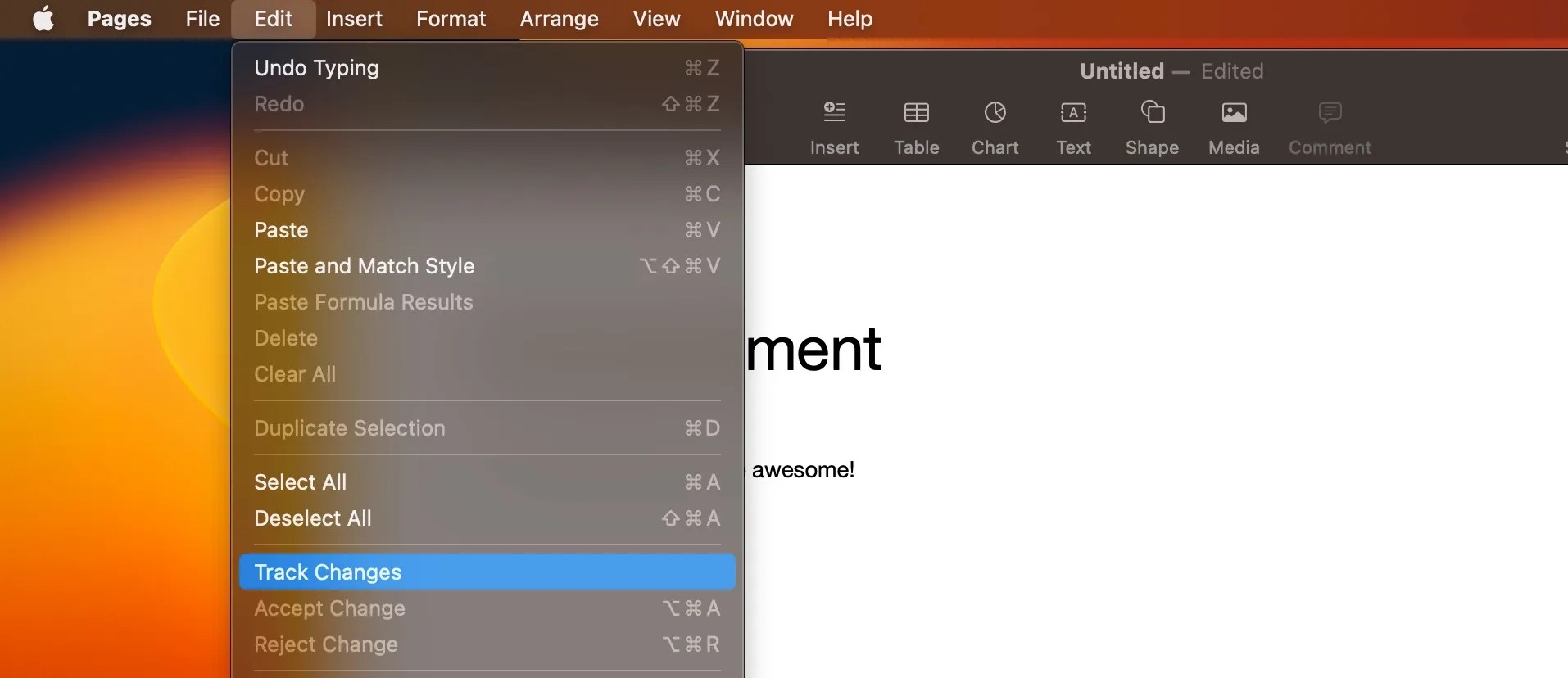Click the 'awesome!' text in document
This screenshot has height=678, width=1568.
point(803,470)
